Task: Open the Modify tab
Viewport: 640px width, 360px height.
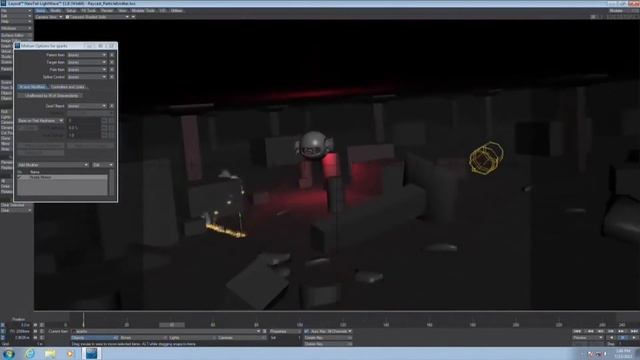Action: 56,11
